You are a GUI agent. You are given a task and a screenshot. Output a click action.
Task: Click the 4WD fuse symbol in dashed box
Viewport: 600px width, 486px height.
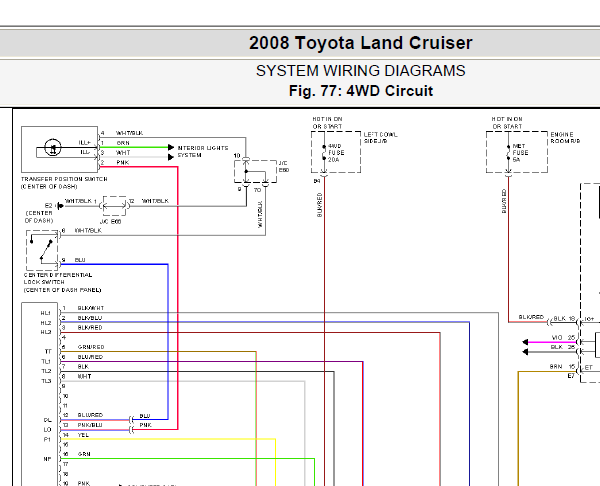pos(324,152)
